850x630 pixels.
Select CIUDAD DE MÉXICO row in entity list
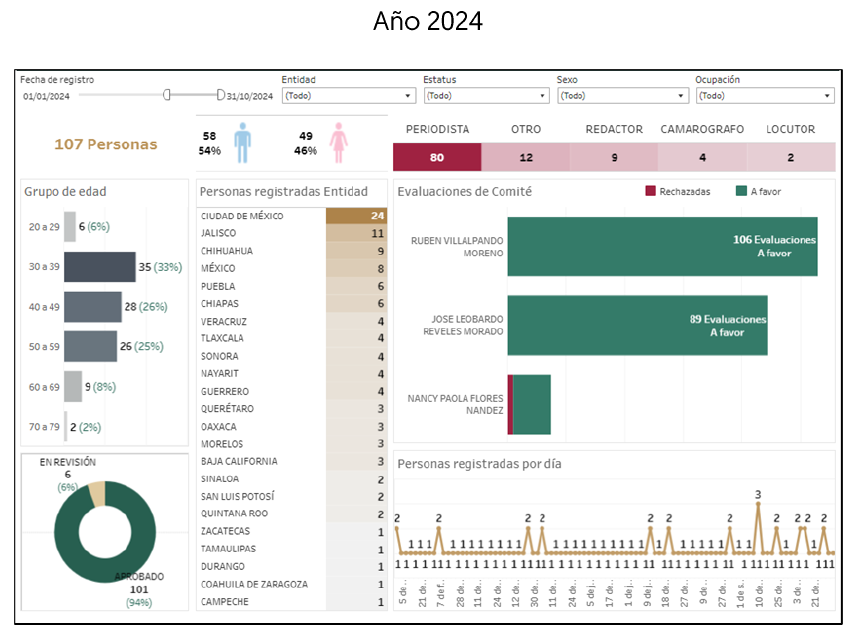(291, 216)
